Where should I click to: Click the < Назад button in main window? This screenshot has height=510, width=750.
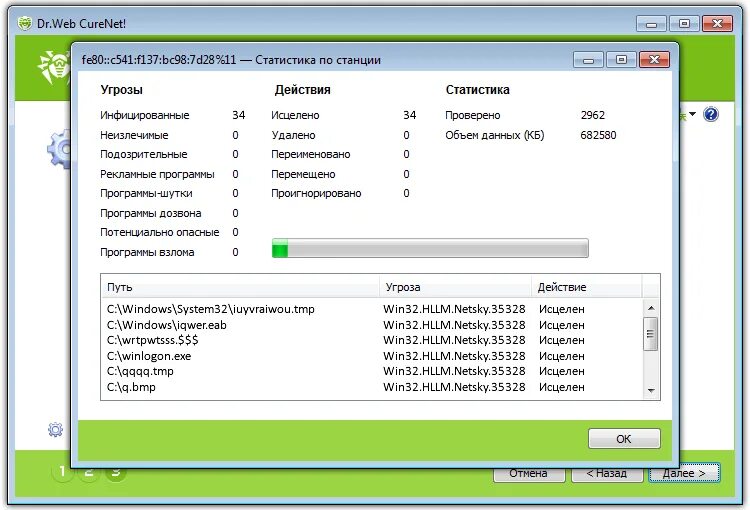point(607,474)
